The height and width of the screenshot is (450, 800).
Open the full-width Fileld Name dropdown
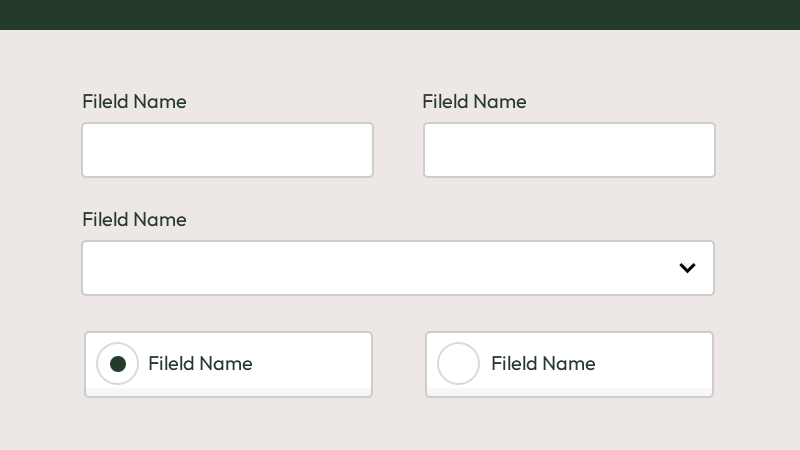398,268
